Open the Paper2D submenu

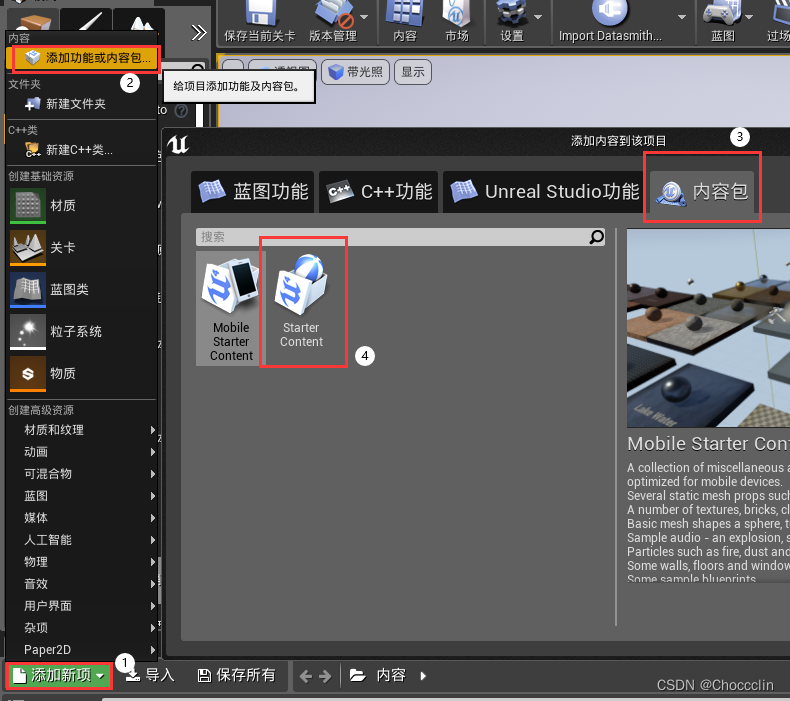pos(81,650)
